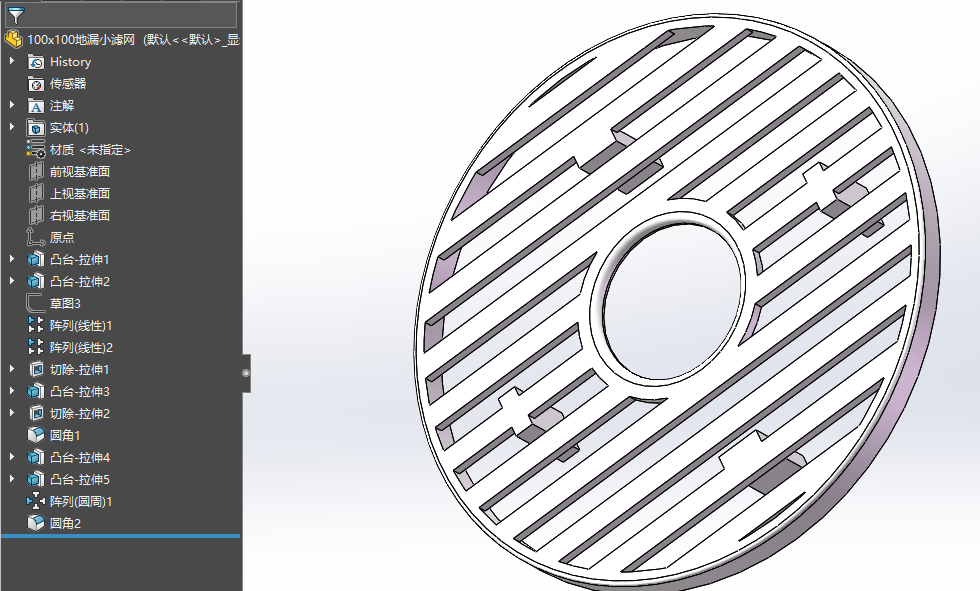
Task: Click the History folder icon
Action: click(36, 62)
